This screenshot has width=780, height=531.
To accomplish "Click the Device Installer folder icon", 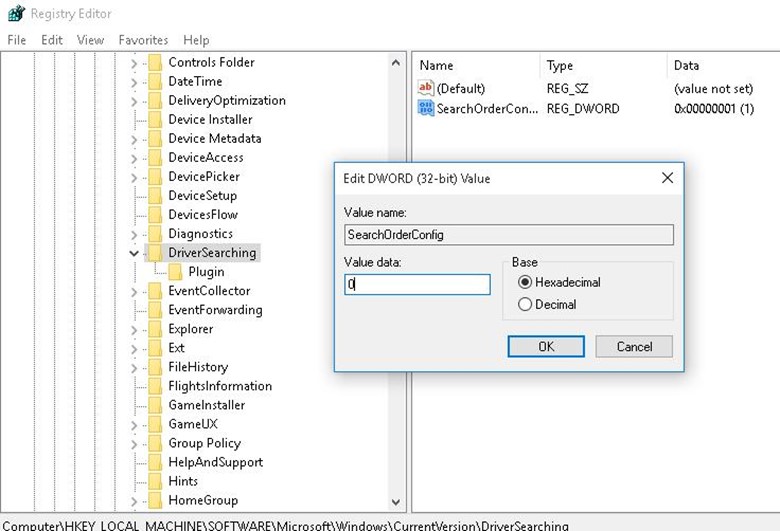I will 155,119.
